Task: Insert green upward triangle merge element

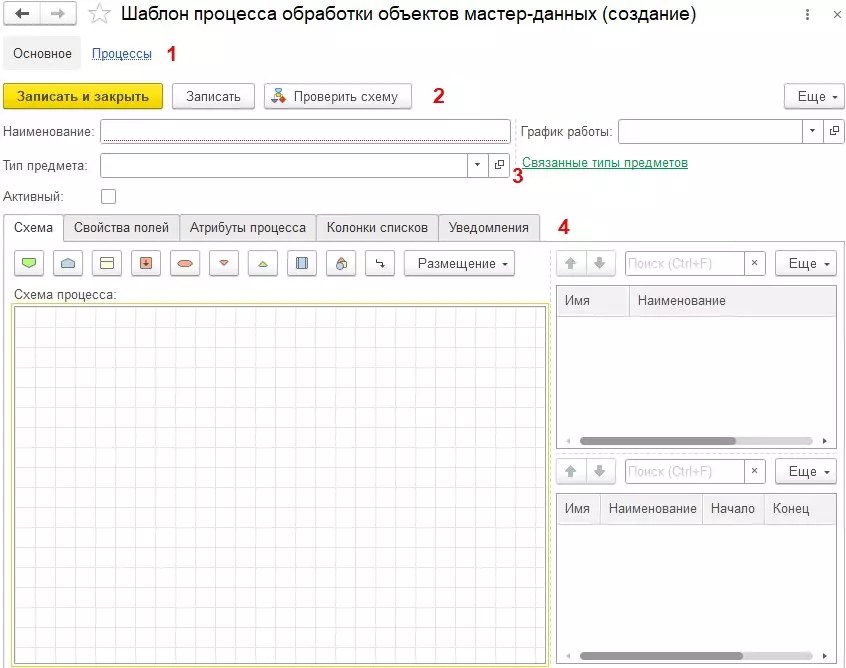Action: [263, 263]
